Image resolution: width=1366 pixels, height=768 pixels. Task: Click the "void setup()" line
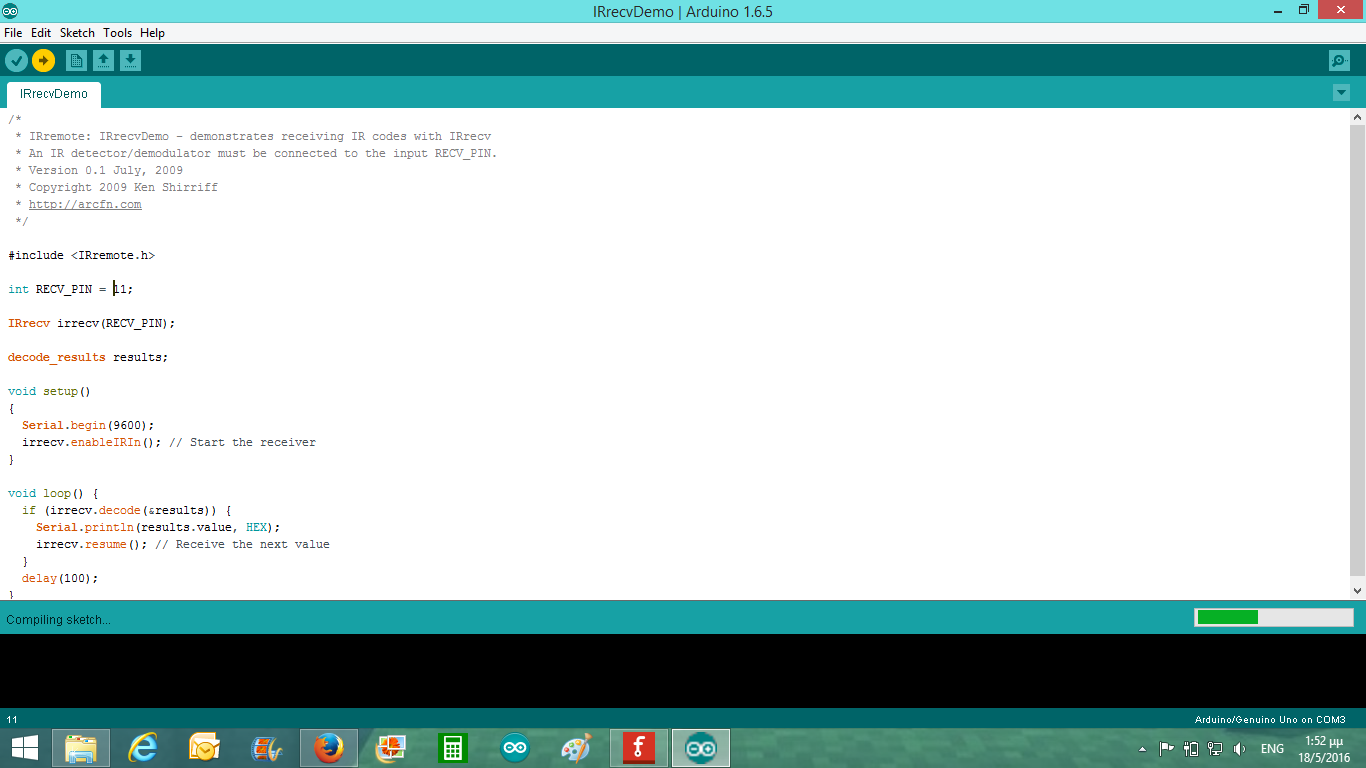[49, 392]
